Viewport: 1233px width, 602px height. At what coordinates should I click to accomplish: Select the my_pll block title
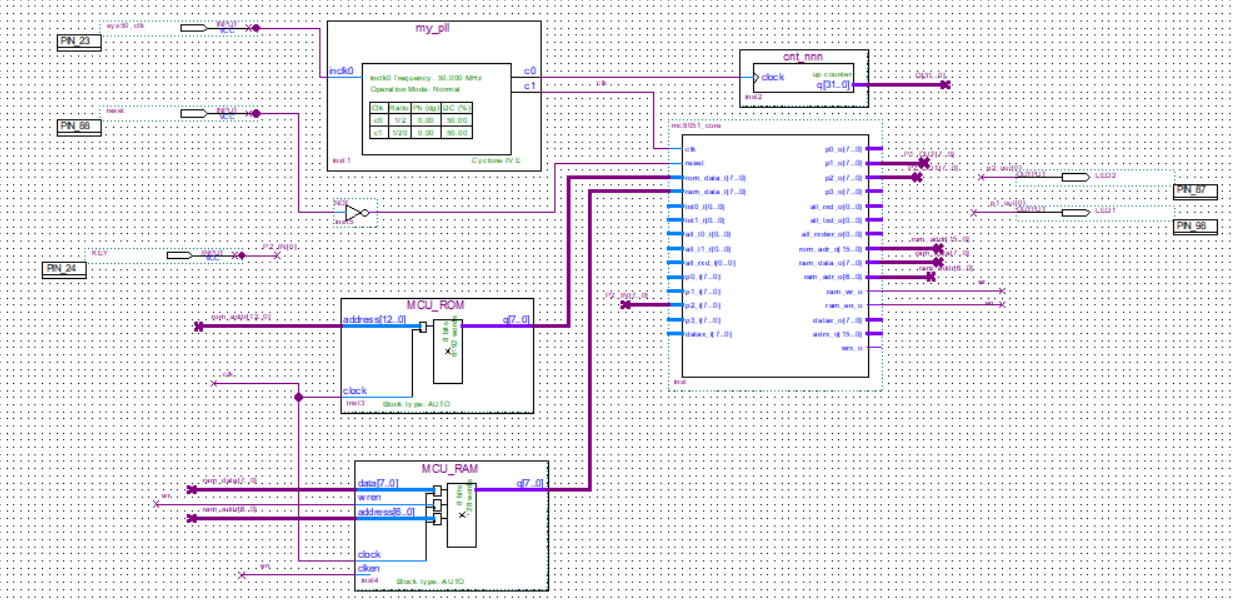coord(435,30)
